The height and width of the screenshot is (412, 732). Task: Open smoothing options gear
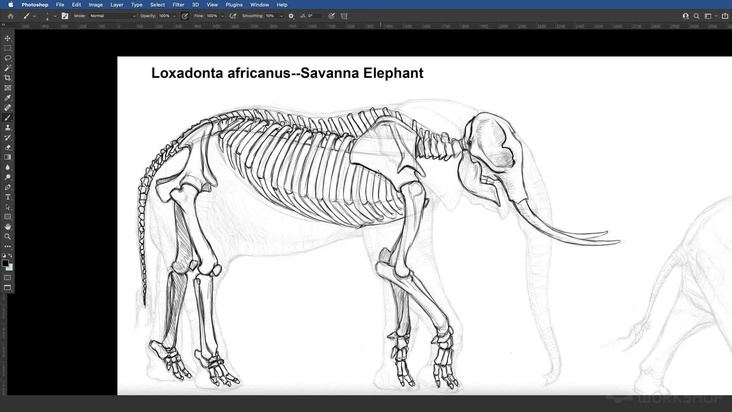(291, 16)
